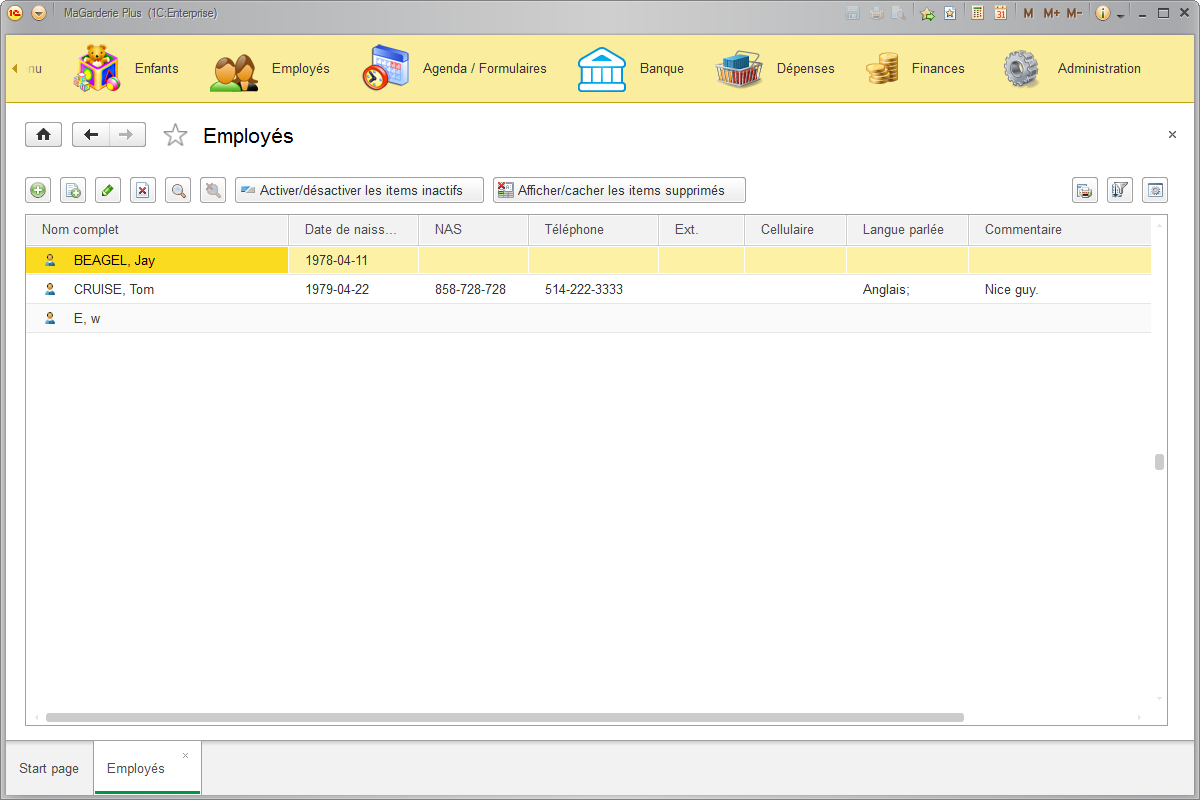
Task: Open the 1C application menu arrow top-left
Action: (x=39, y=14)
